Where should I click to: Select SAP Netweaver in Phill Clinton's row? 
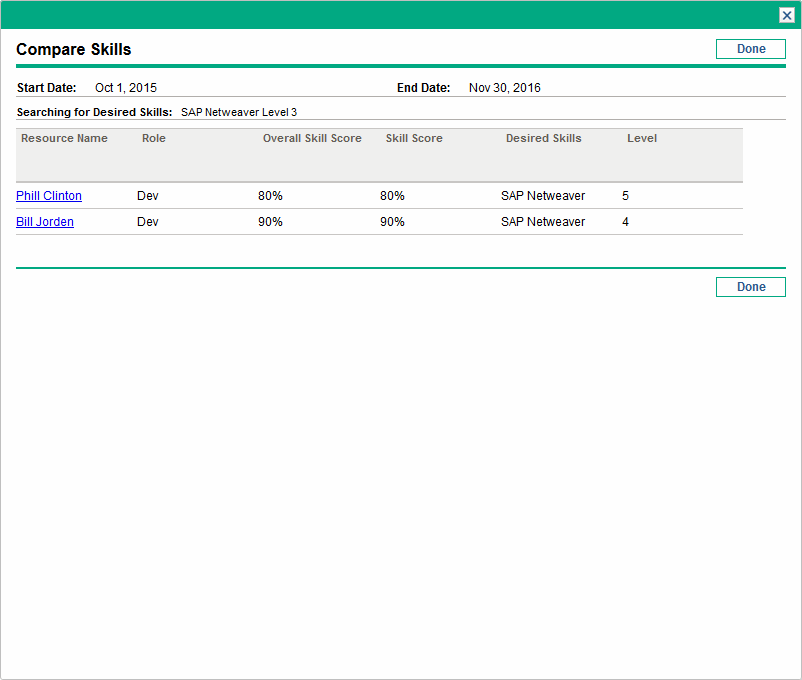[543, 196]
